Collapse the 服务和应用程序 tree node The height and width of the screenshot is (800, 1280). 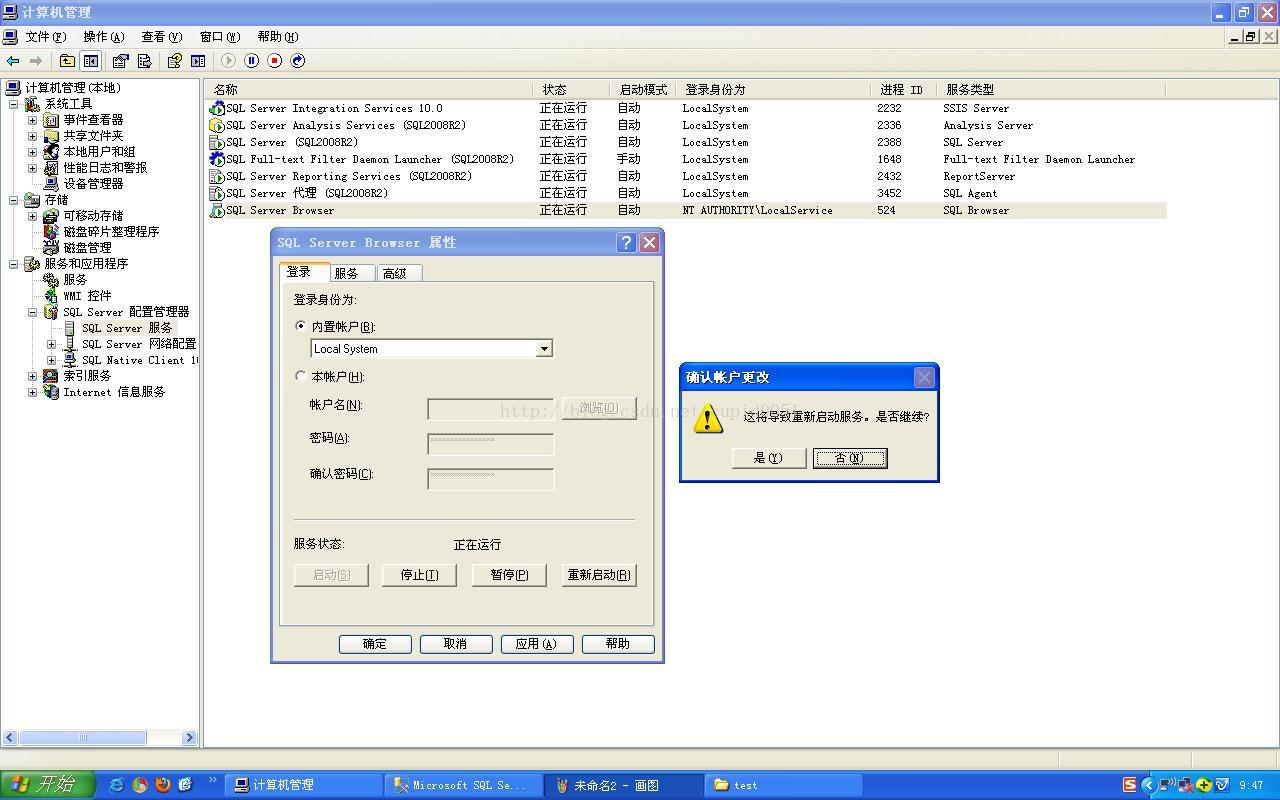(x=14, y=264)
